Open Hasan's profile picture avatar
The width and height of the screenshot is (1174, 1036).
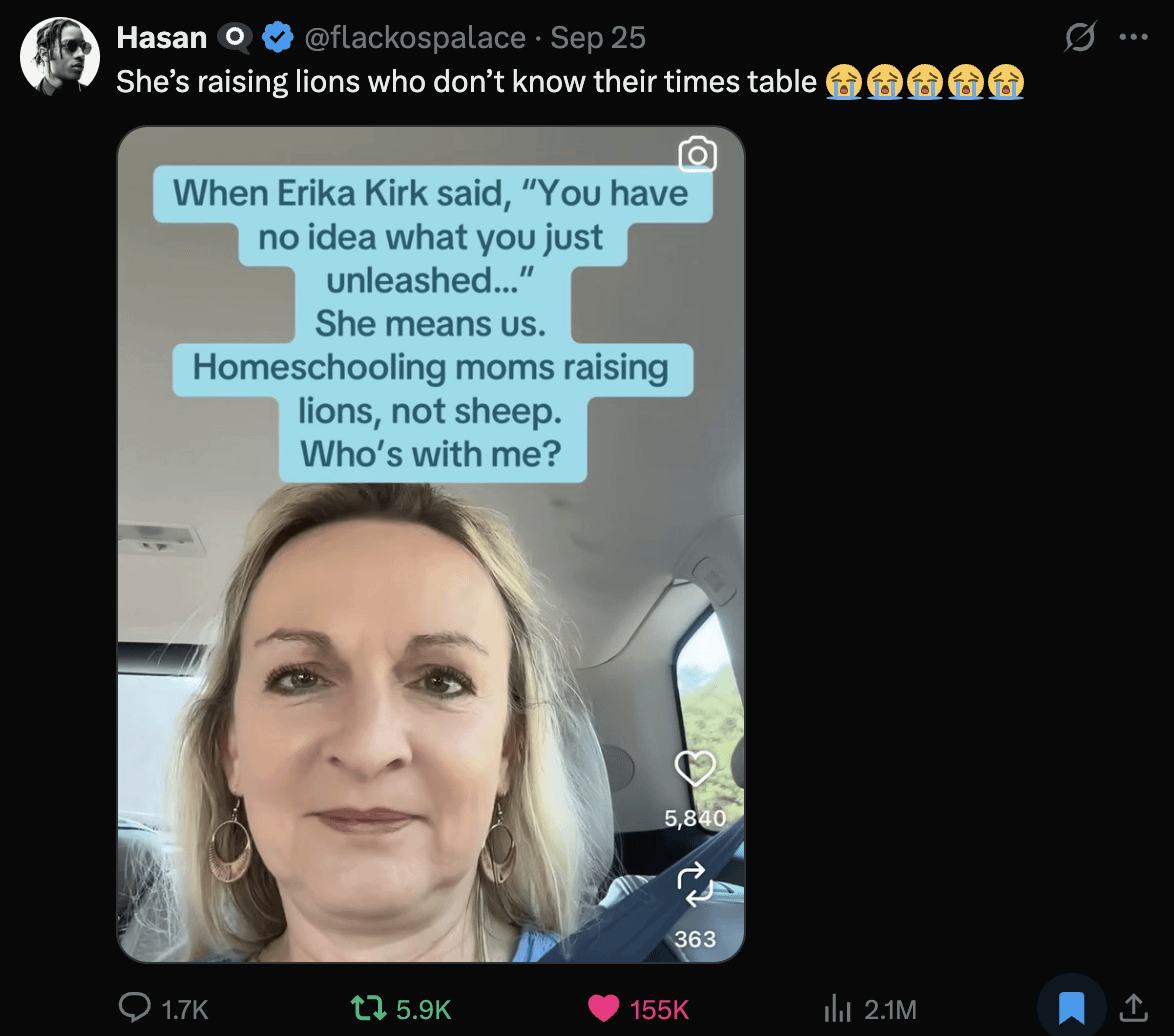(60, 56)
